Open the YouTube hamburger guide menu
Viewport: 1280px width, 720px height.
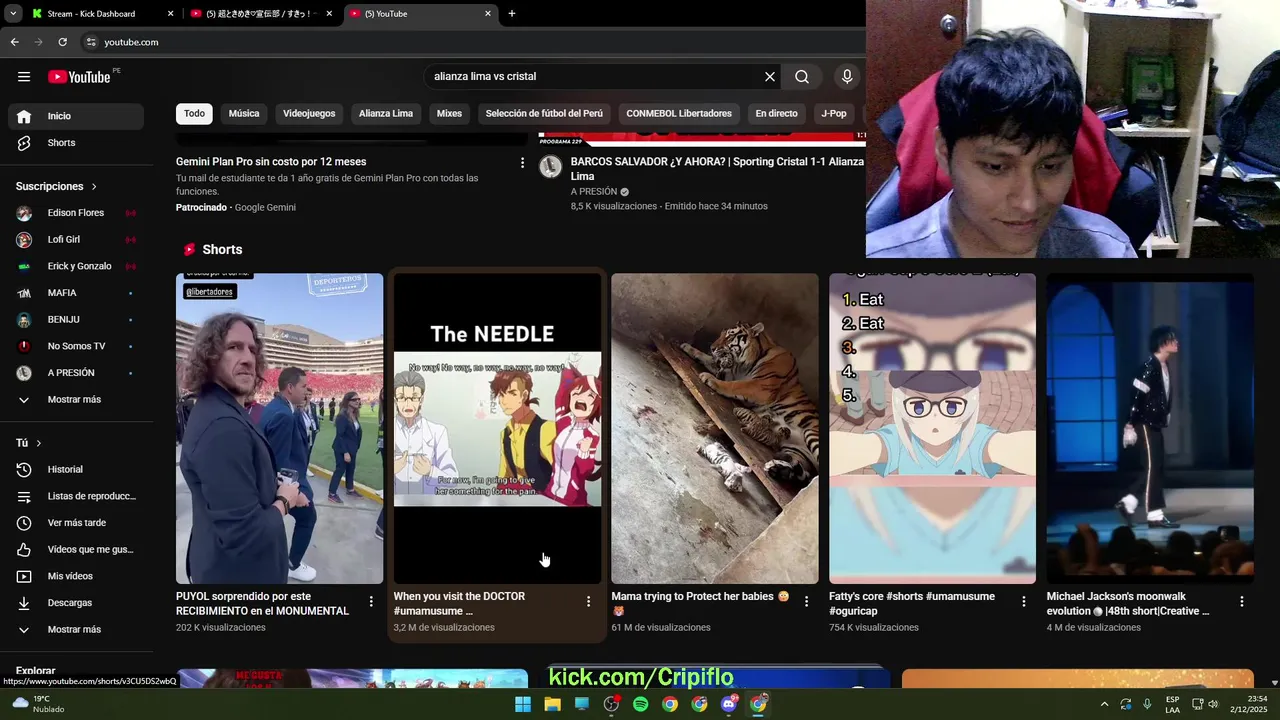24,77
